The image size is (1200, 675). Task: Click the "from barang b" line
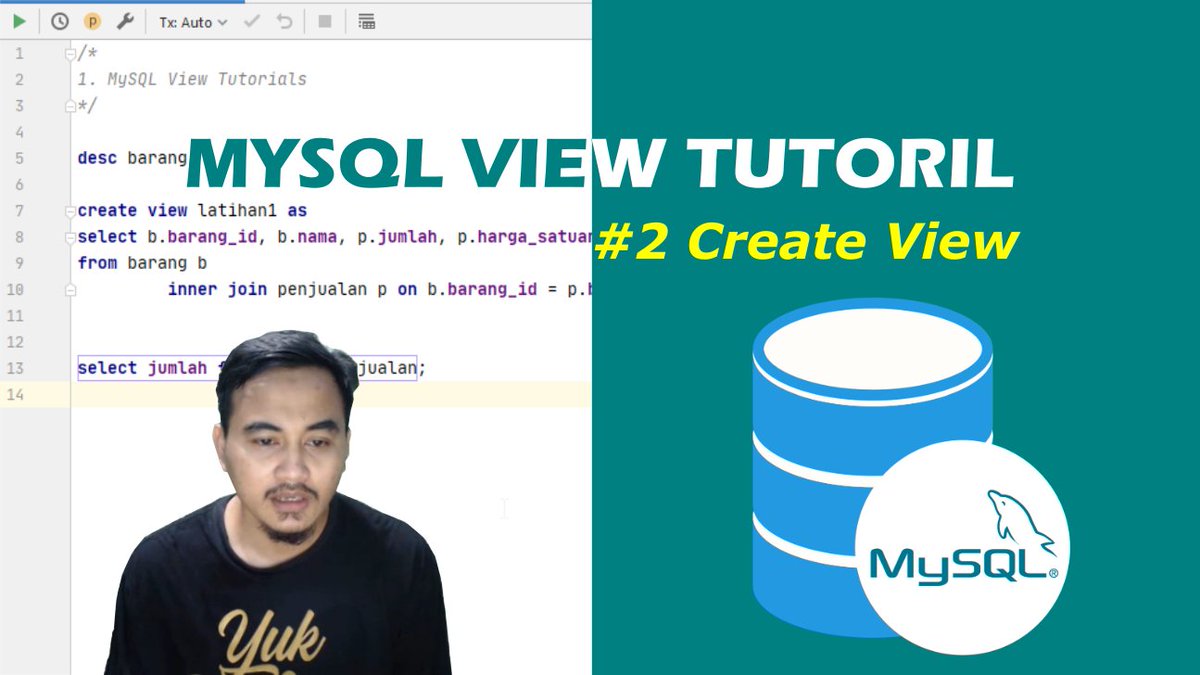142,263
